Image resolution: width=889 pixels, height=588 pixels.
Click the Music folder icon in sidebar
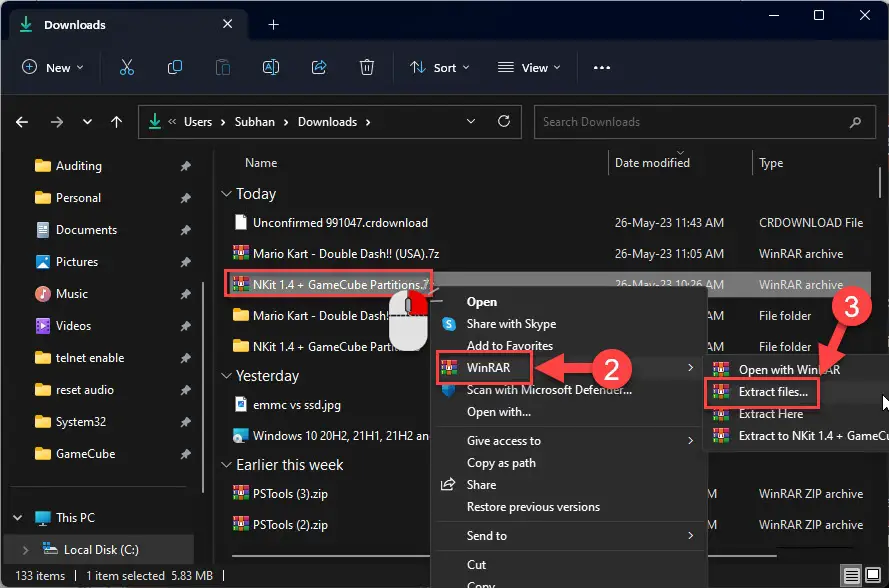click(x=43, y=294)
